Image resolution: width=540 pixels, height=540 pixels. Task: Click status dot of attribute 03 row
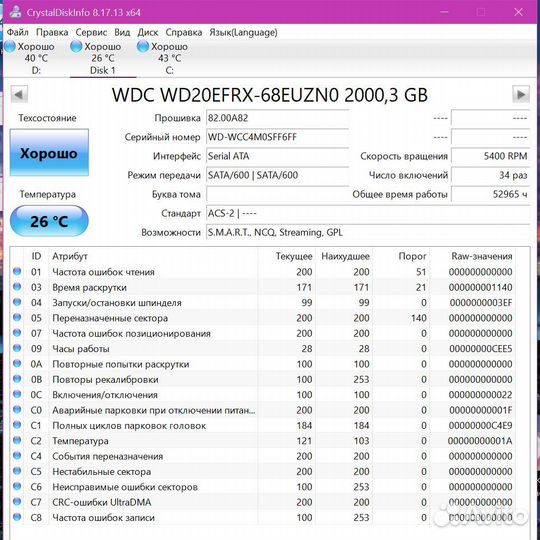(17, 287)
